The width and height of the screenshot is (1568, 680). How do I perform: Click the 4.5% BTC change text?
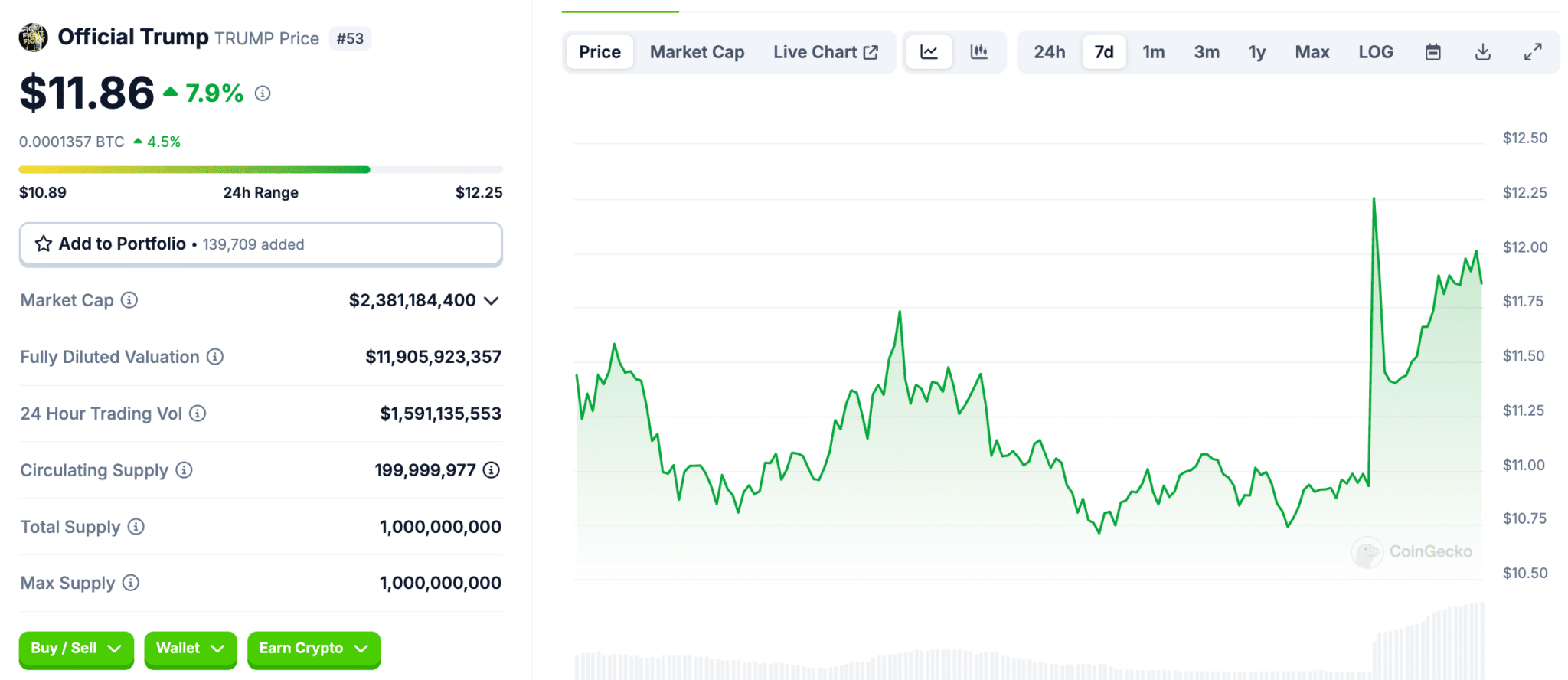164,142
